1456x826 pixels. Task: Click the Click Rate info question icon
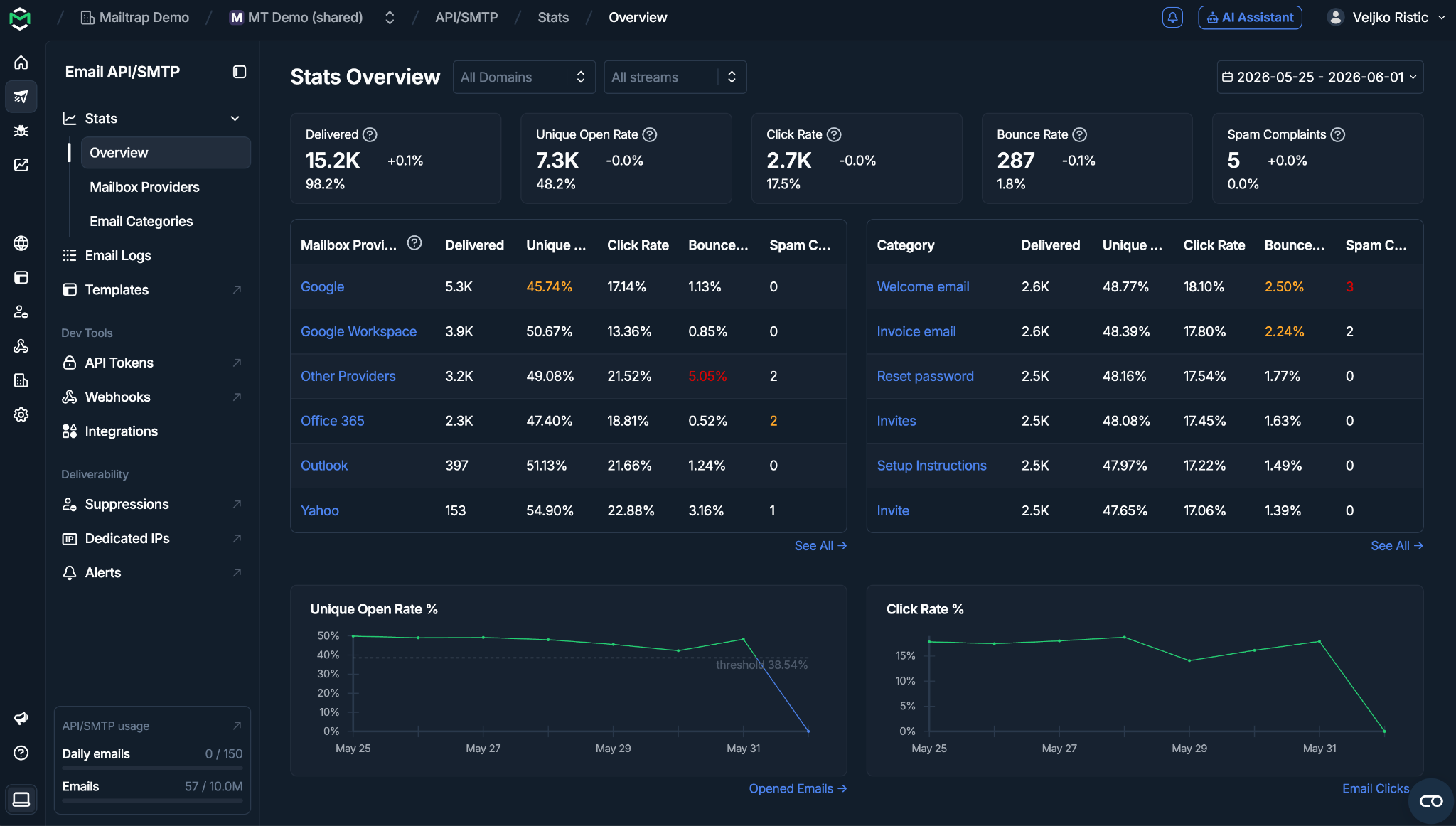834,134
